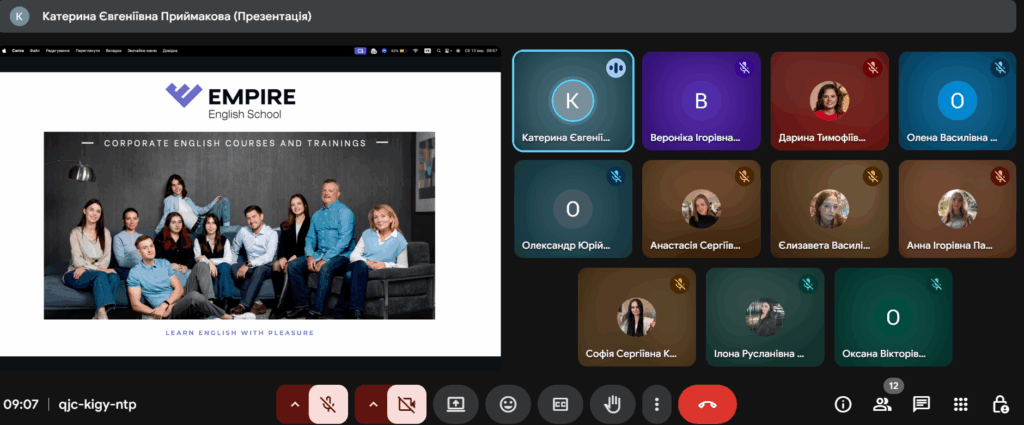
Task: Raise hand using the hand icon
Action: pos(612,404)
